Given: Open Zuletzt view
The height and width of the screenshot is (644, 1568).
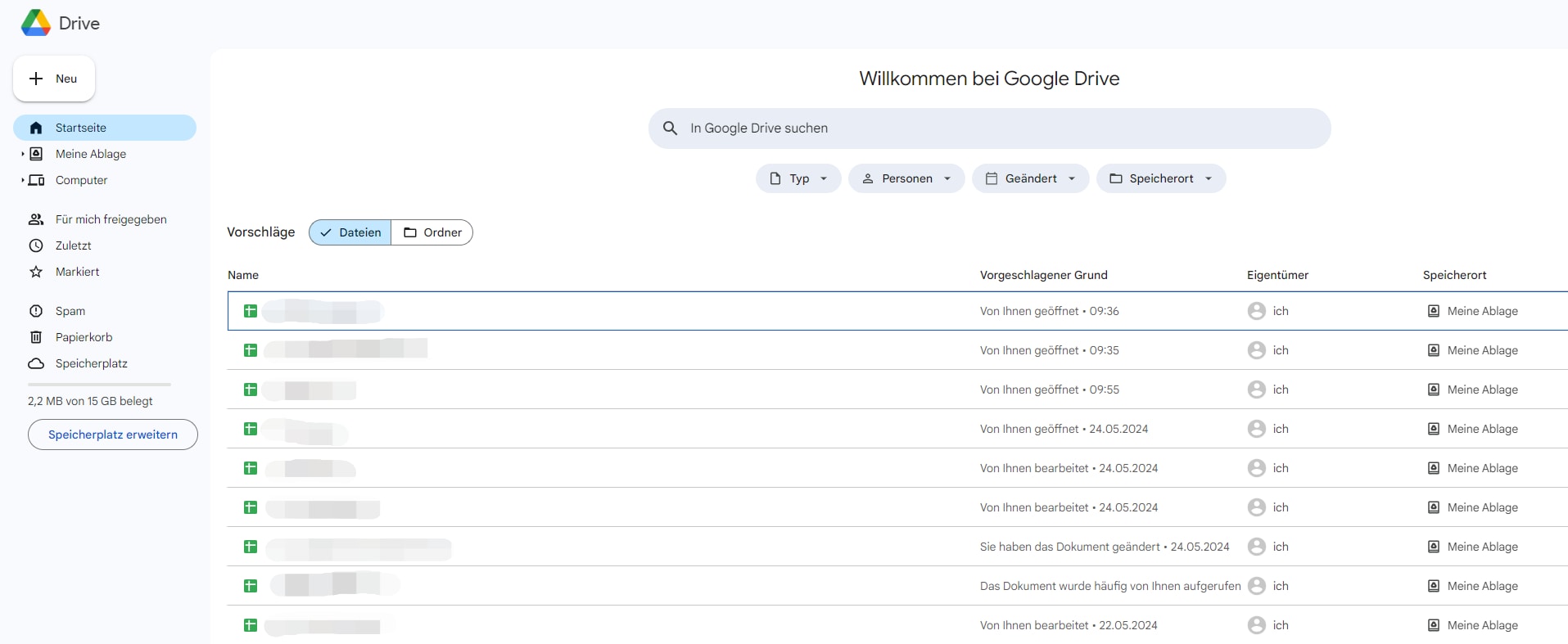Looking at the screenshot, I should (x=105, y=245).
